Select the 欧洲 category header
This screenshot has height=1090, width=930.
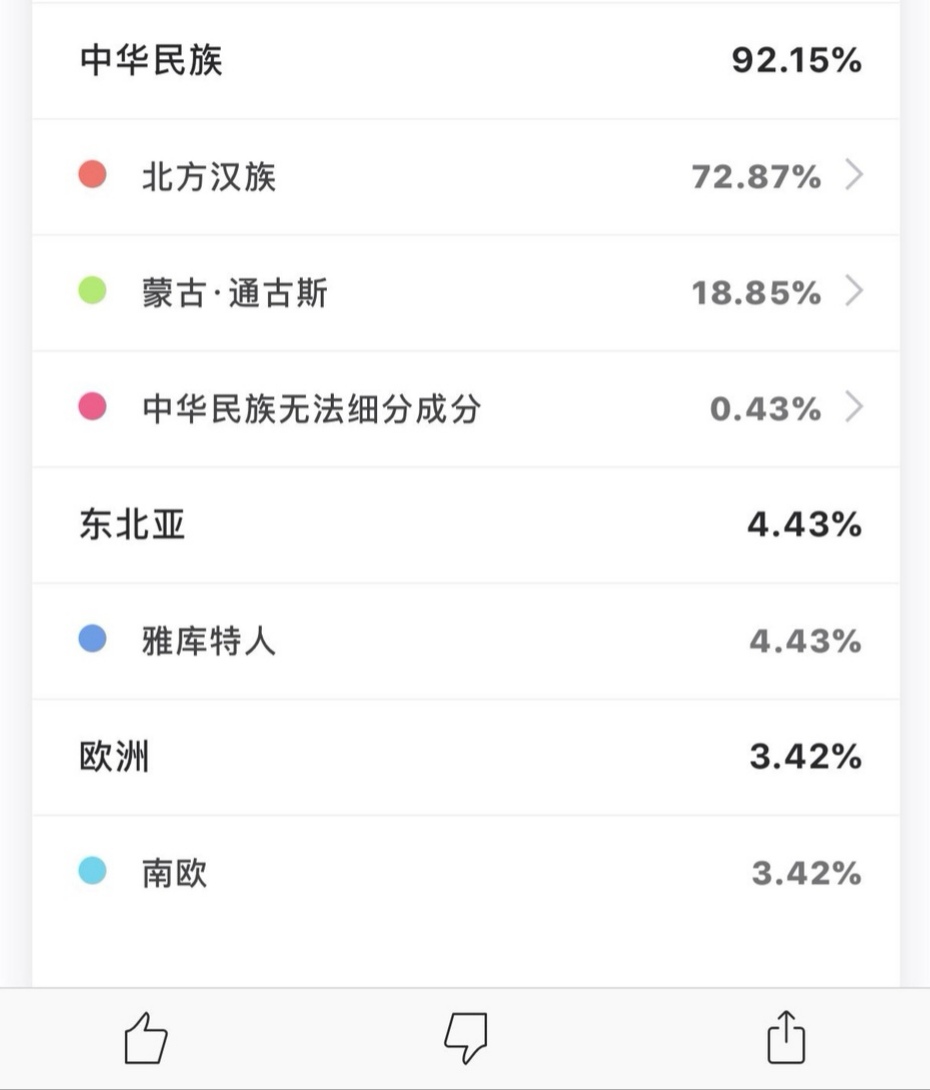point(114,756)
